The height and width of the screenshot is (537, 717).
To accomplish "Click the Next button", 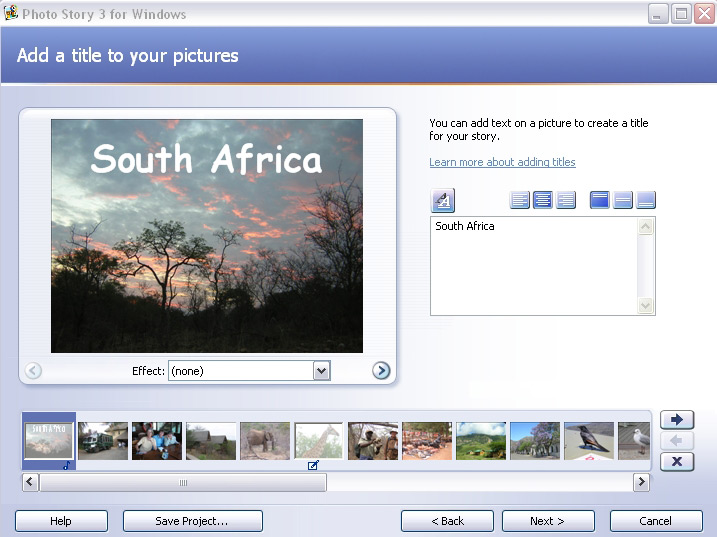I will [548, 521].
